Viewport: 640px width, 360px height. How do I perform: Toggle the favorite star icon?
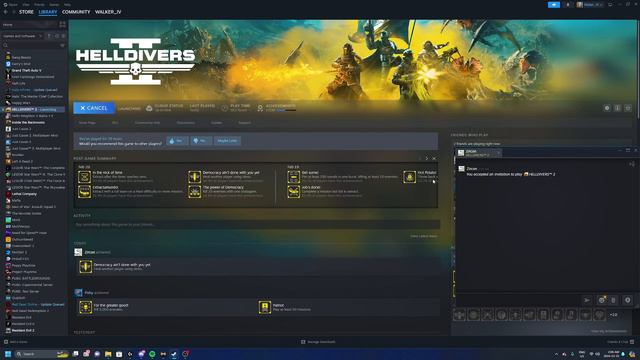pyautogui.click(x=628, y=108)
